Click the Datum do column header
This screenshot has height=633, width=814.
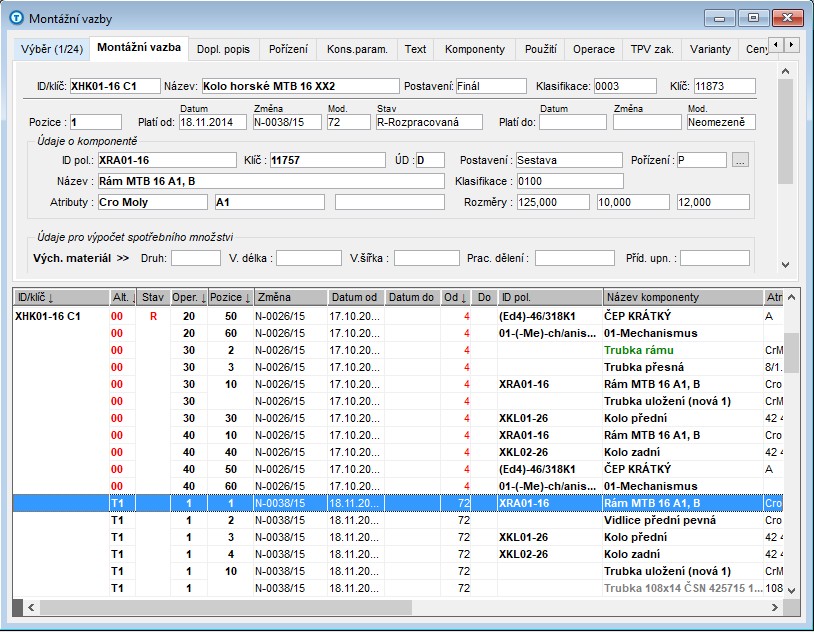point(413,298)
